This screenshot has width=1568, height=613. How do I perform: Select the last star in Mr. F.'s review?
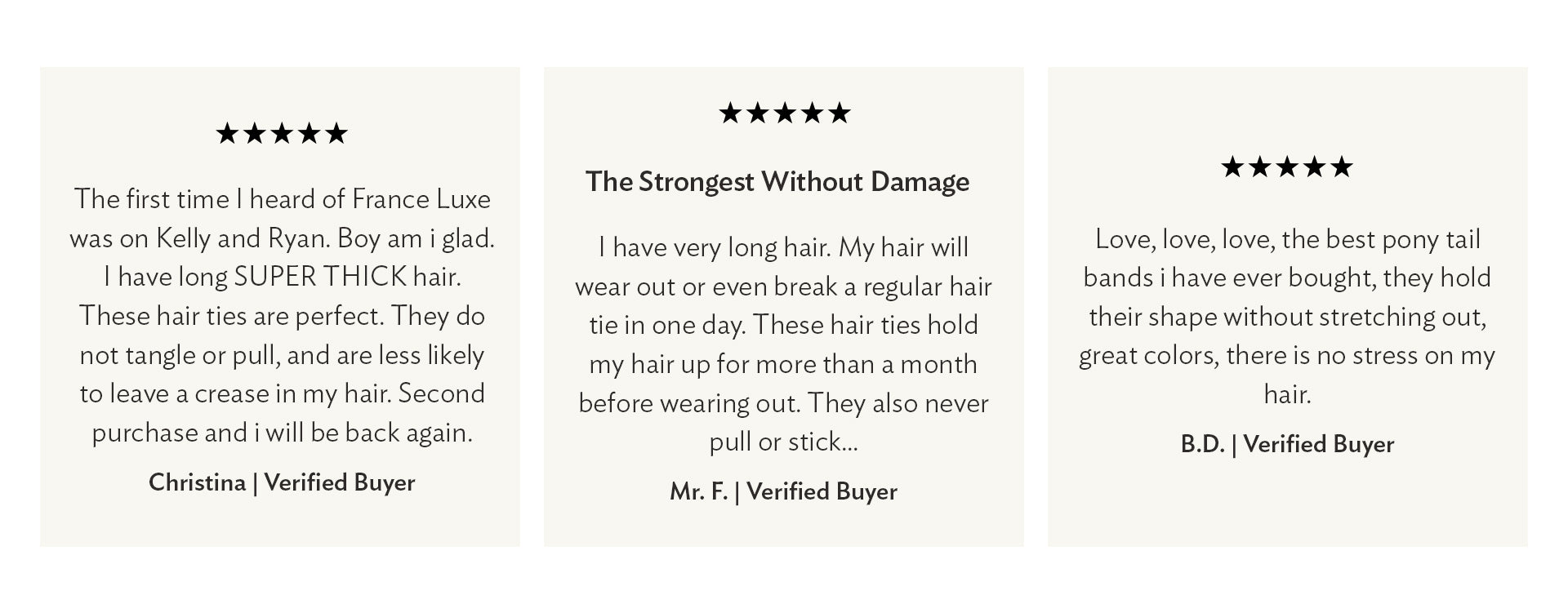840,113
